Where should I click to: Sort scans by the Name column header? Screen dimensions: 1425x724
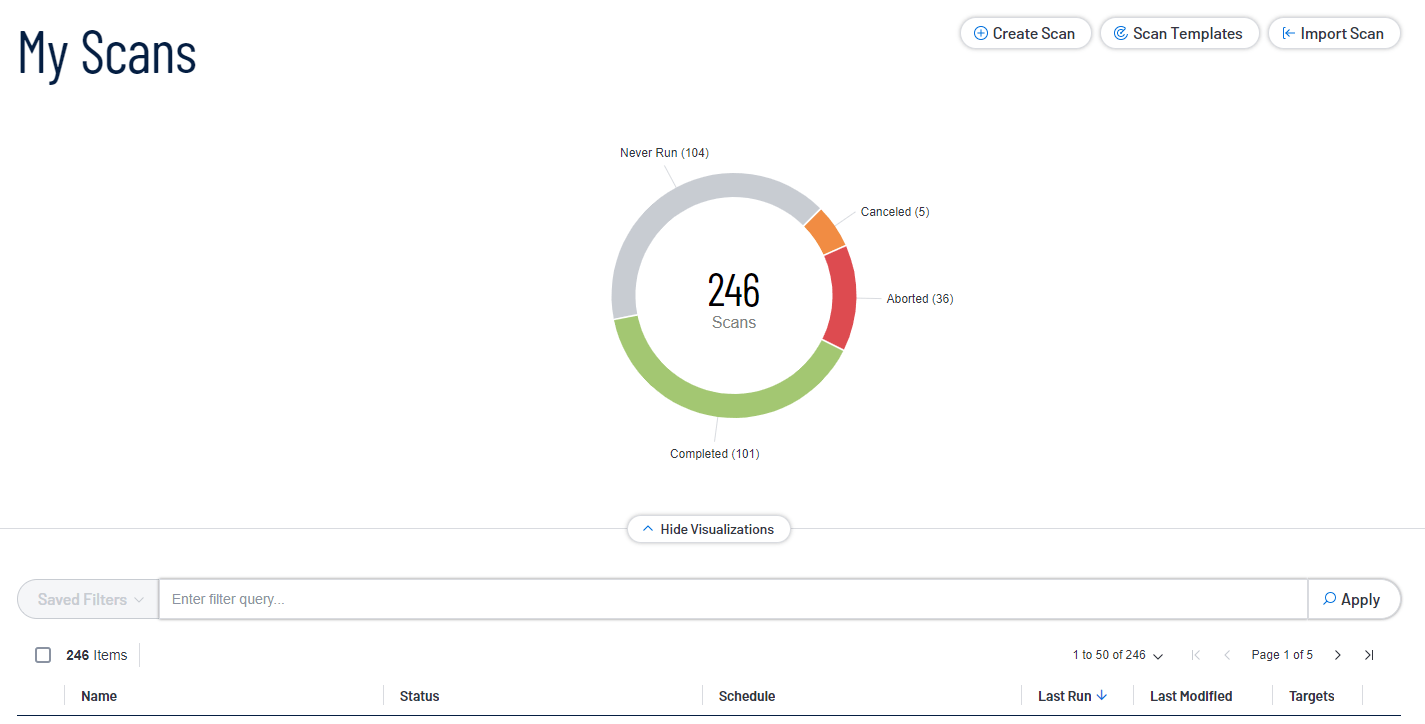(100, 695)
